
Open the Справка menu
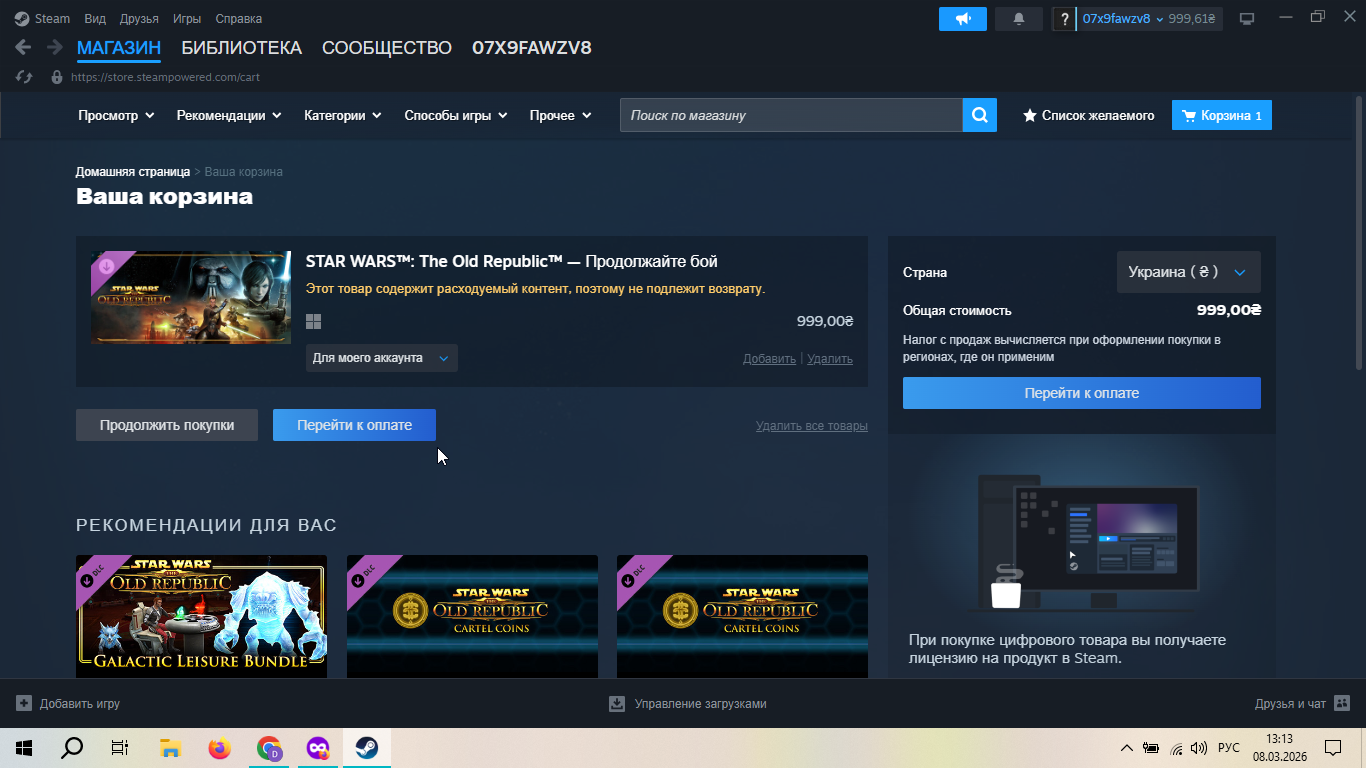pyautogui.click(x=239, y=19)
